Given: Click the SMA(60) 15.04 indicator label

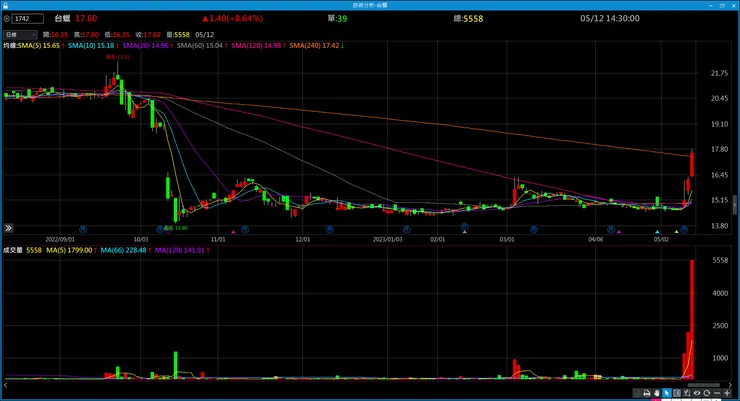Looking at the screenshot, I should [x=202, y=46].
